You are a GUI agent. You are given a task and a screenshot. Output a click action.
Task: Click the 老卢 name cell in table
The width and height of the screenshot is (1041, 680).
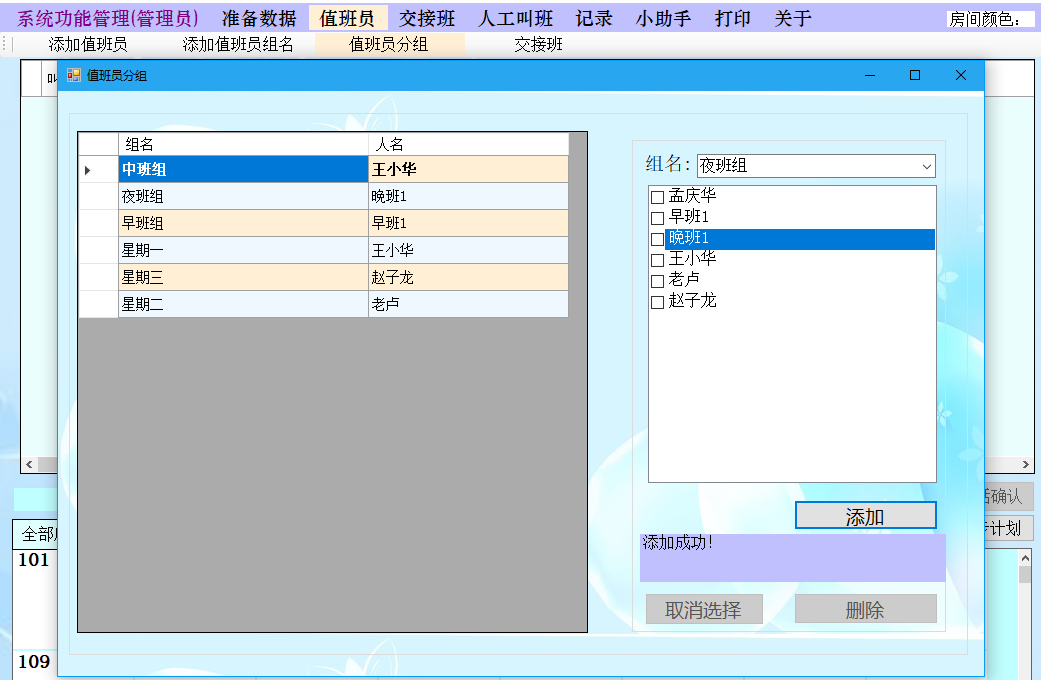[x=469, y=304]
